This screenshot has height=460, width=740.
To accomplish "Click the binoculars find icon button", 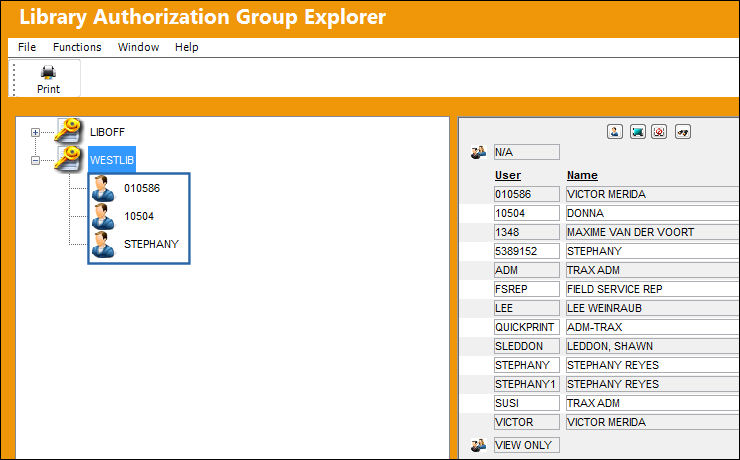I will pyautogui.click(x=683, y=132).
